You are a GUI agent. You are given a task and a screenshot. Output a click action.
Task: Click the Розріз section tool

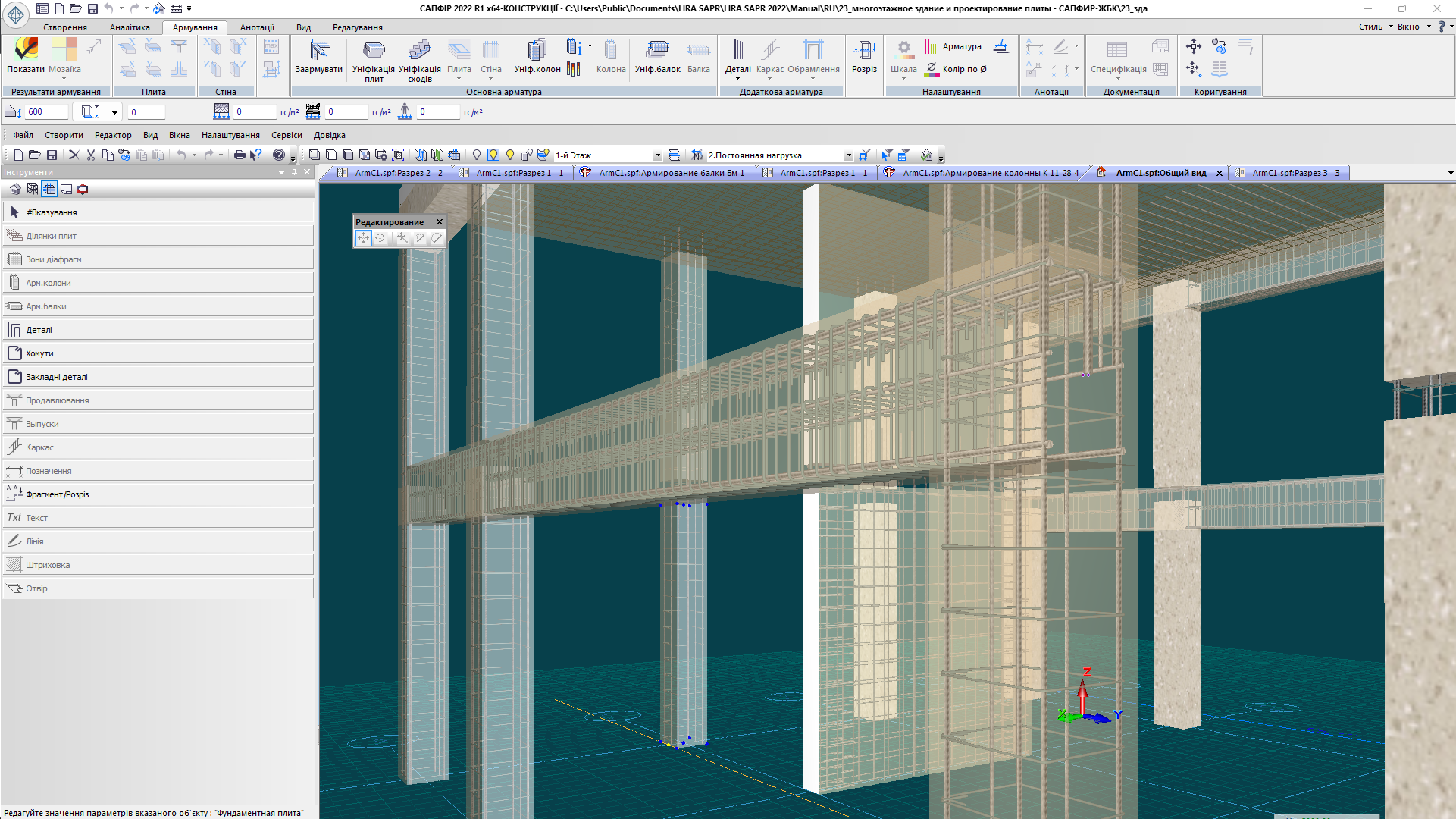[x=864, y=56]
